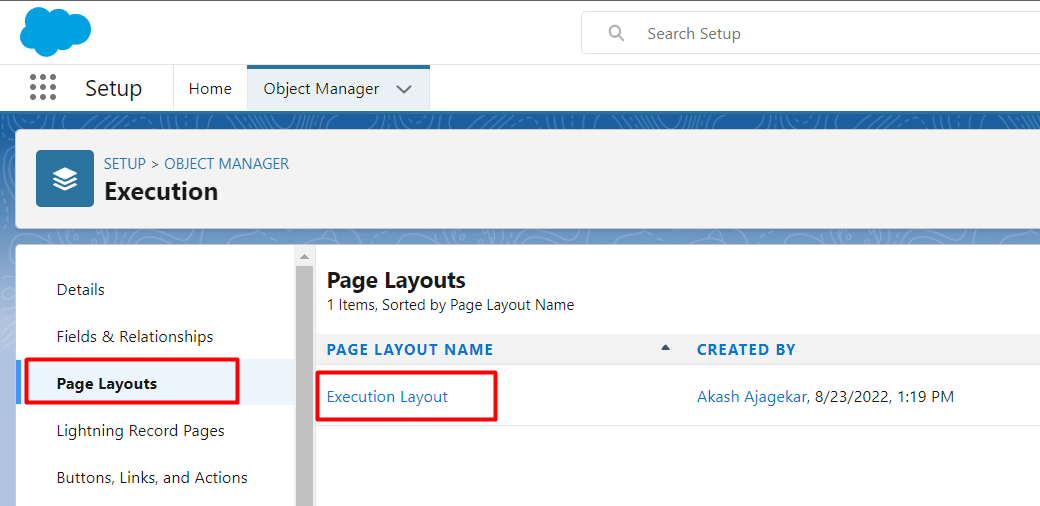Screen dimensions: 1040x506
Task: Select Page Layouts in the sidebar
Action: [x=107, y=384]
